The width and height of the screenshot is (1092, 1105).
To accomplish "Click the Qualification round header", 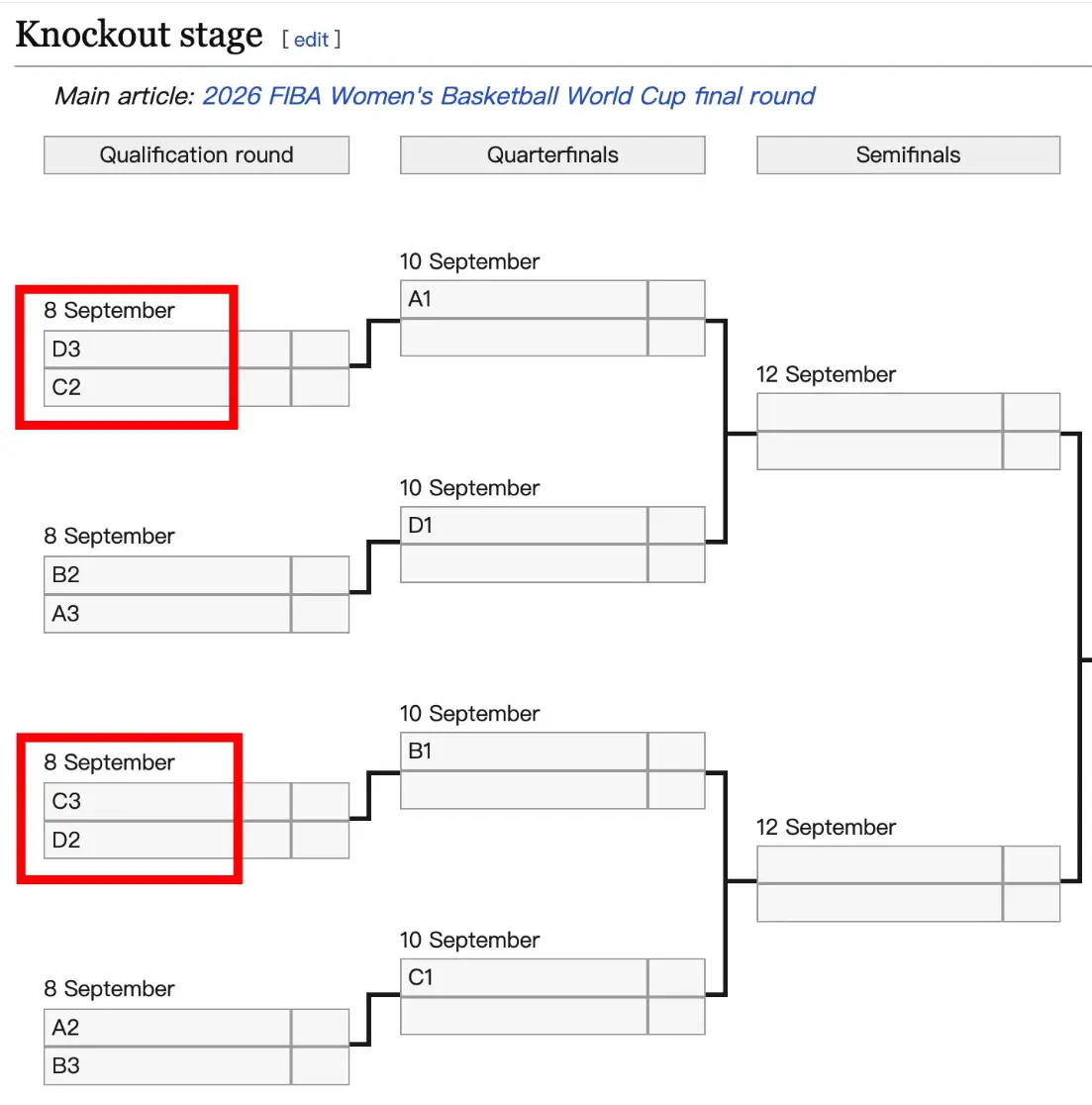I will (196, 155).
